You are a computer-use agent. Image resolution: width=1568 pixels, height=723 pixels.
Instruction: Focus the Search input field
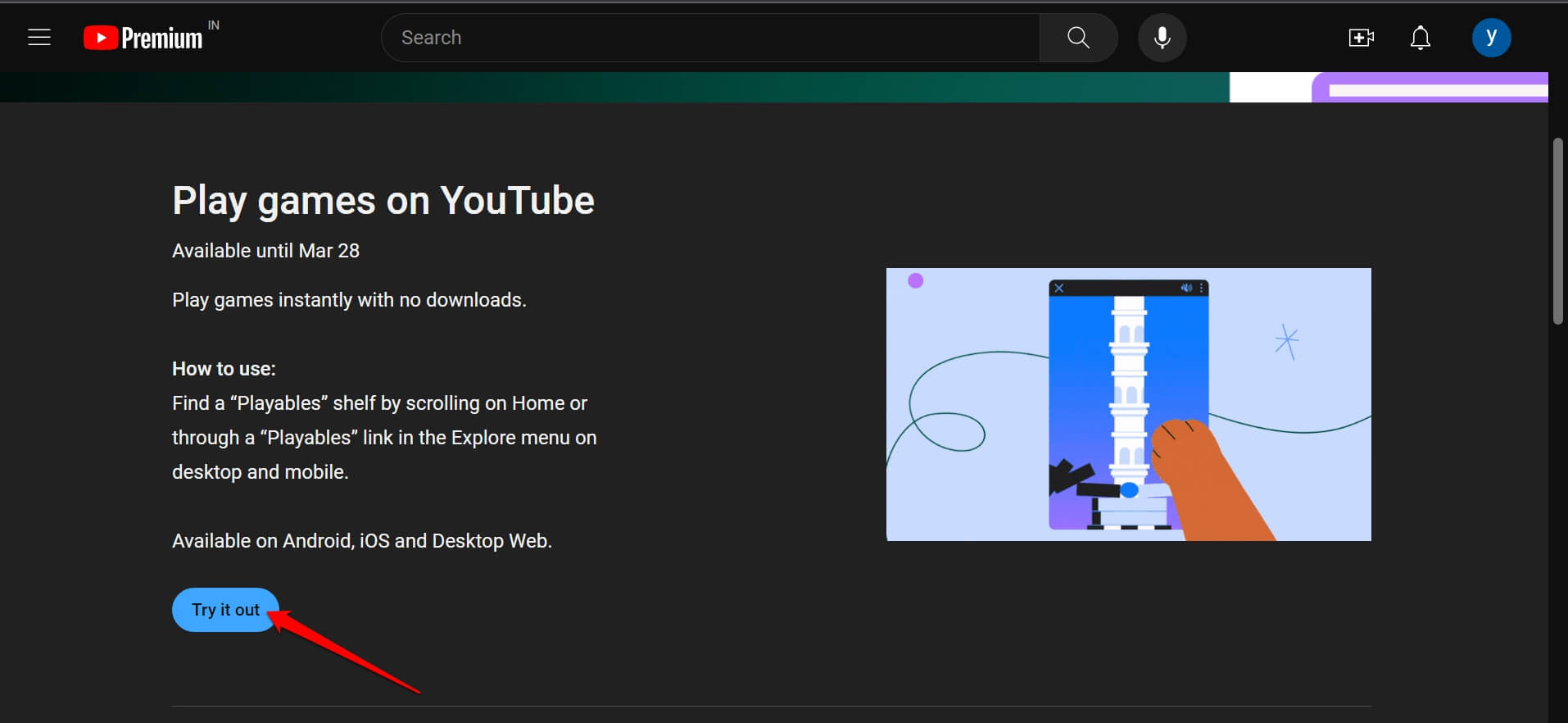point(711,38)
